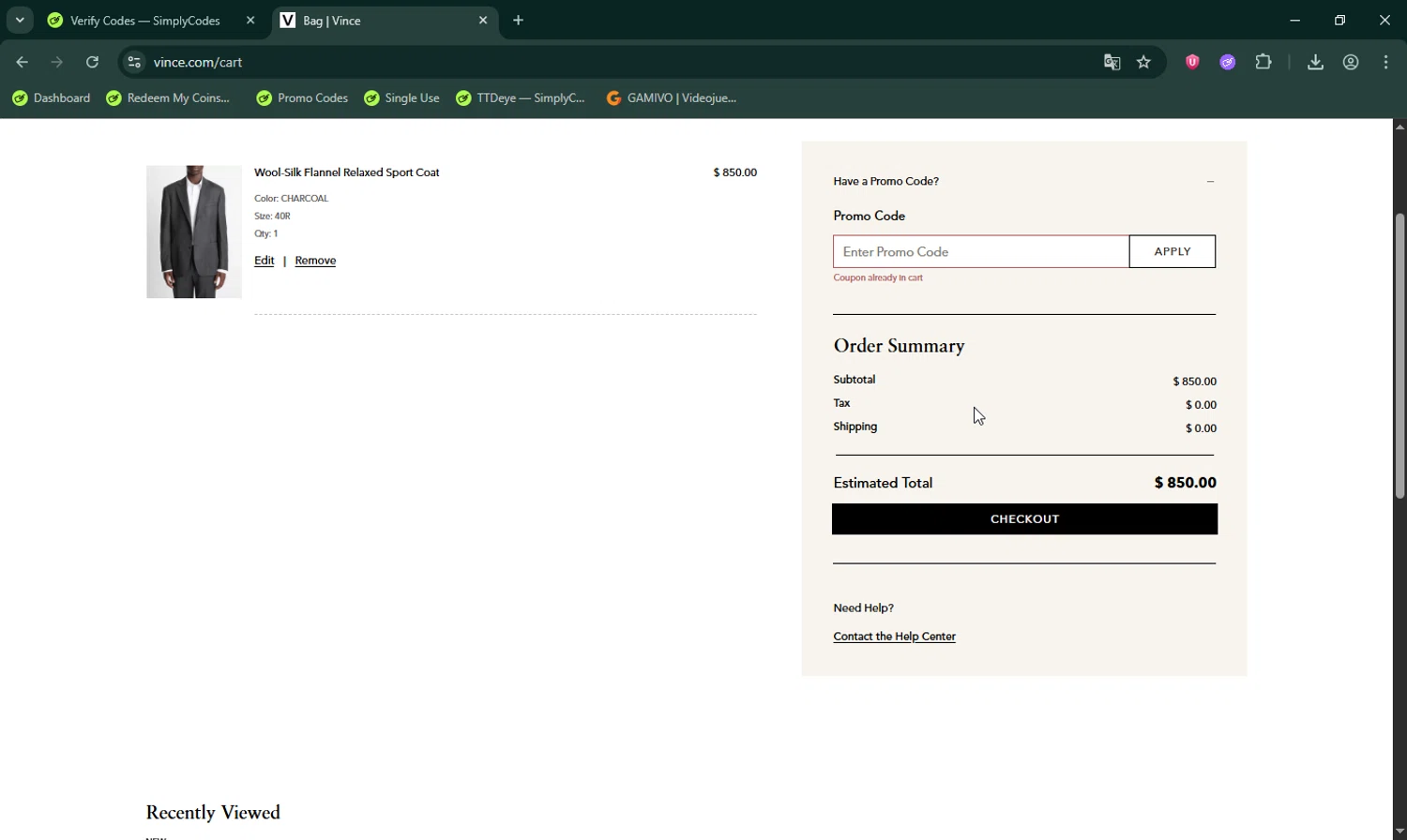Open the sport coat product thumbnail
1407x840 pixels.
click(194, 232)
